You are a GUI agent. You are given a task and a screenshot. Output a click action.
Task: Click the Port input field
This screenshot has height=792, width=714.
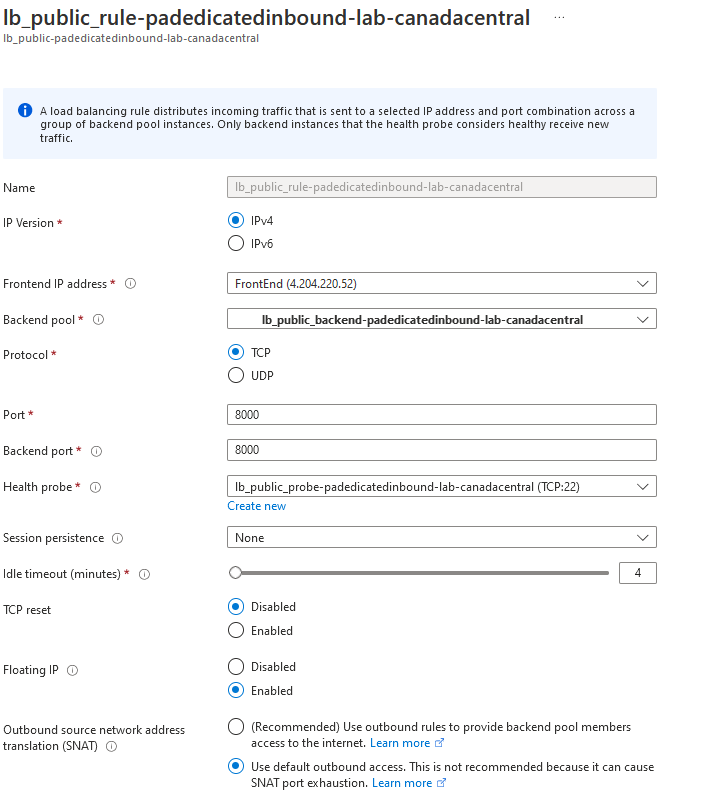[441, 415]
